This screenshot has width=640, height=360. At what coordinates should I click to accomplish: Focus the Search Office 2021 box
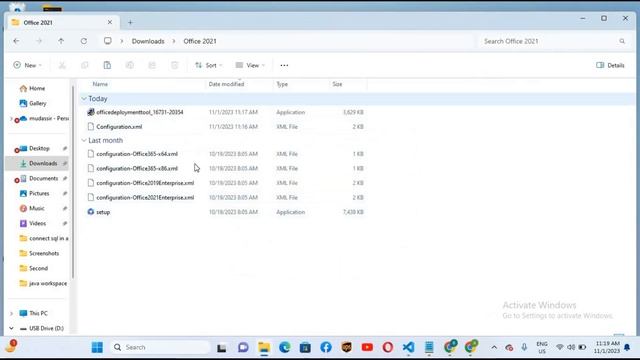coord(554,41)
